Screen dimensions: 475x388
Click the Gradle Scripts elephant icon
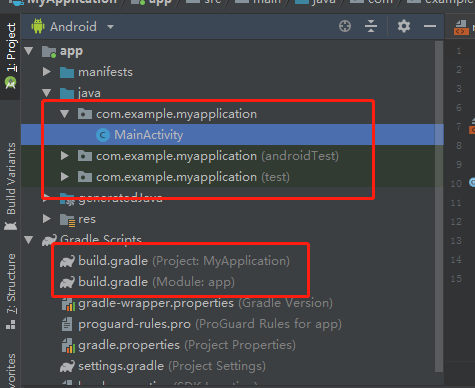pyautogui.click(x=49, y=240)
